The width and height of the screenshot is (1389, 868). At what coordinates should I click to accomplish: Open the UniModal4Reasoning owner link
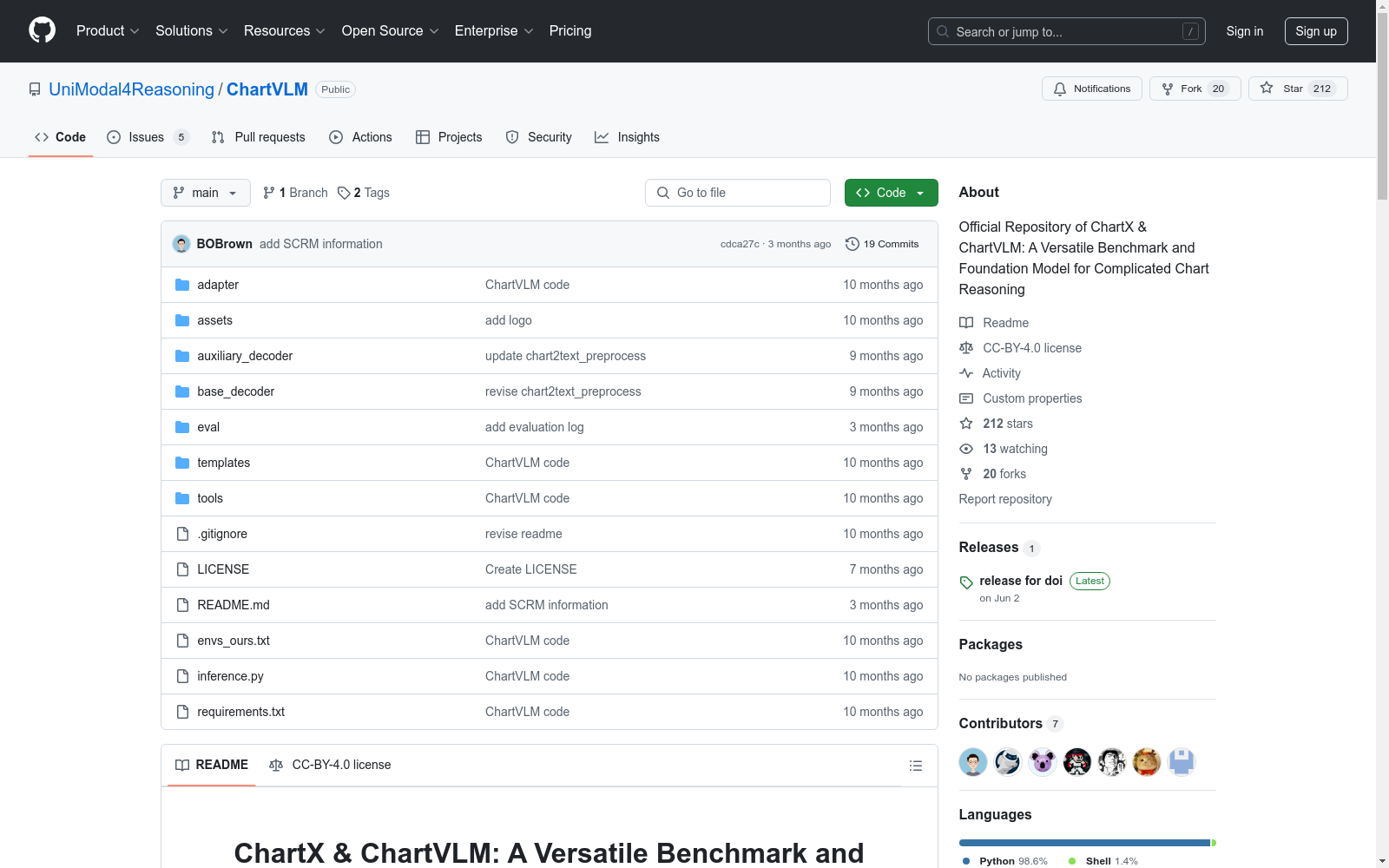(131, 89)
